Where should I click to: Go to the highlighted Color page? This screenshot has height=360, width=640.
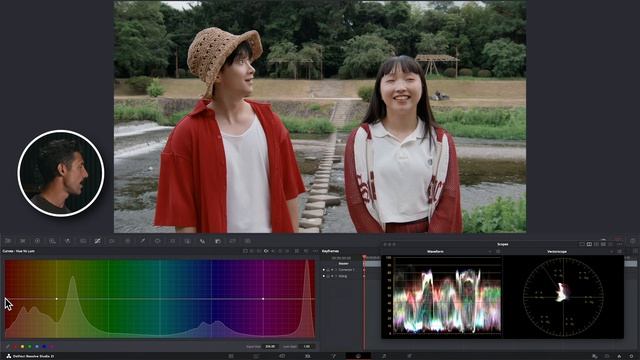(358, 356)
